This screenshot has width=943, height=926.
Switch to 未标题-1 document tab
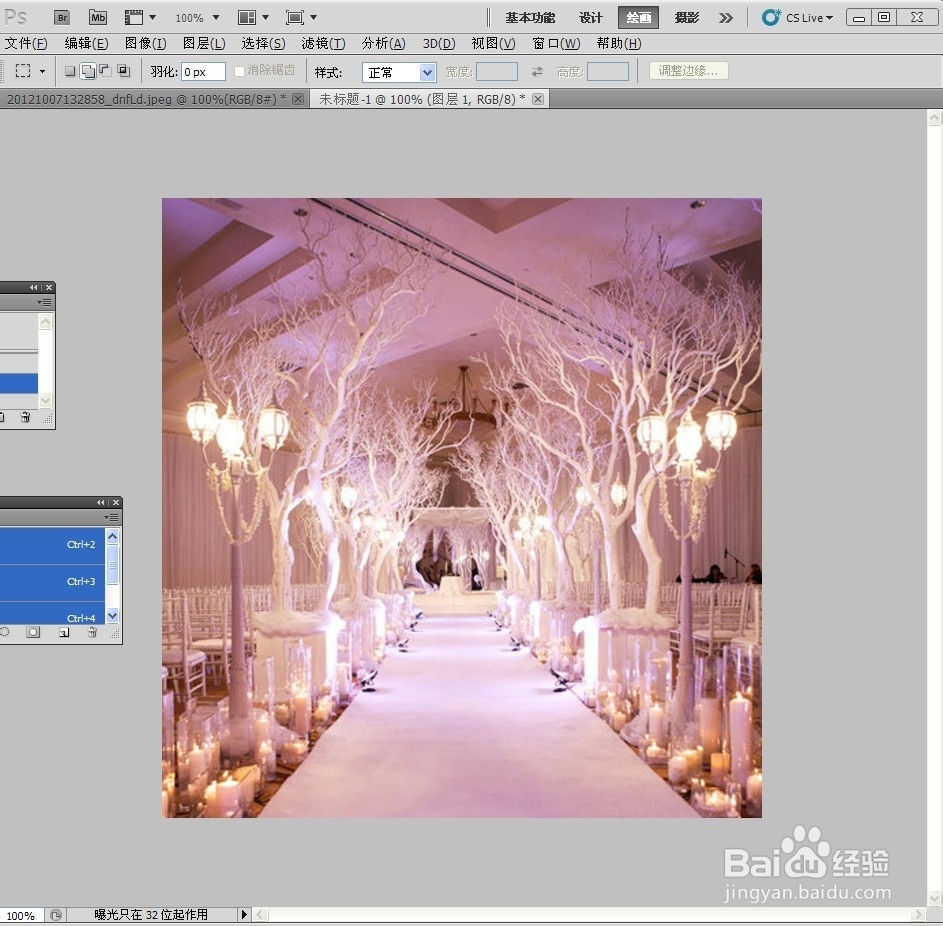(422, 99)
